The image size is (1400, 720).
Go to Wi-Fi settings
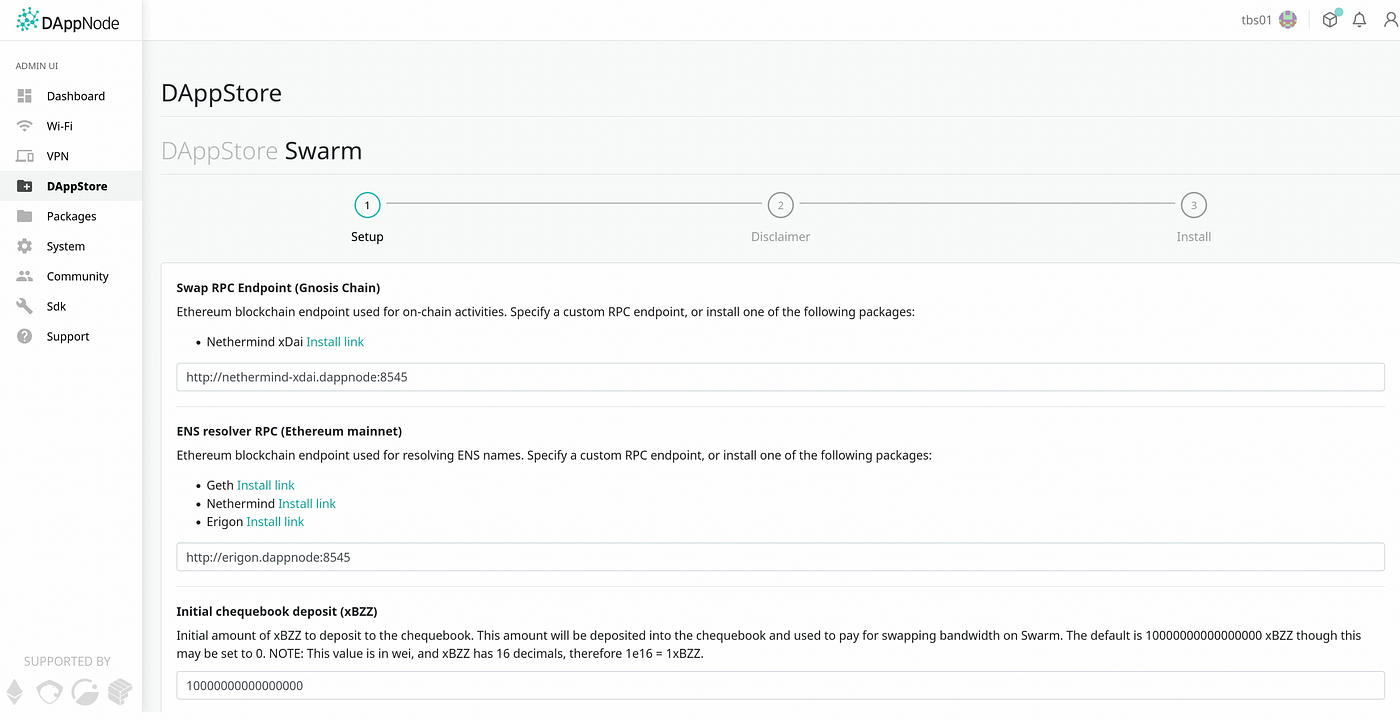[71, 126]
